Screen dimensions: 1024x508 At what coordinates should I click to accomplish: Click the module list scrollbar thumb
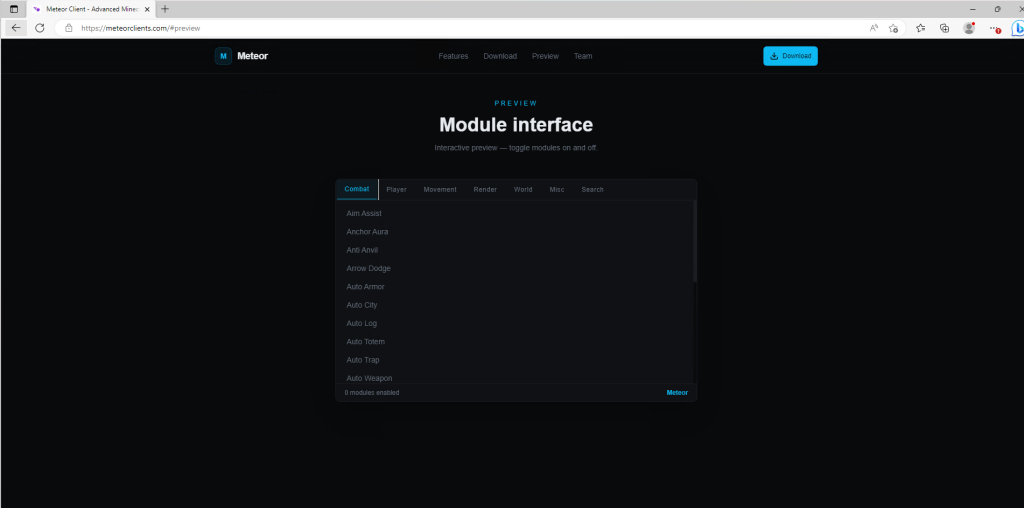coord(695,242)
